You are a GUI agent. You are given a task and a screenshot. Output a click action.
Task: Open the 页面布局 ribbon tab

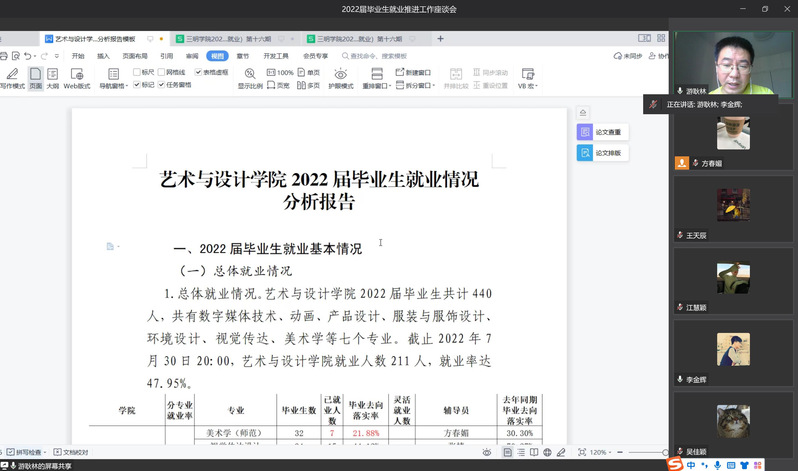pyautogui.click(x=135, y=56)
